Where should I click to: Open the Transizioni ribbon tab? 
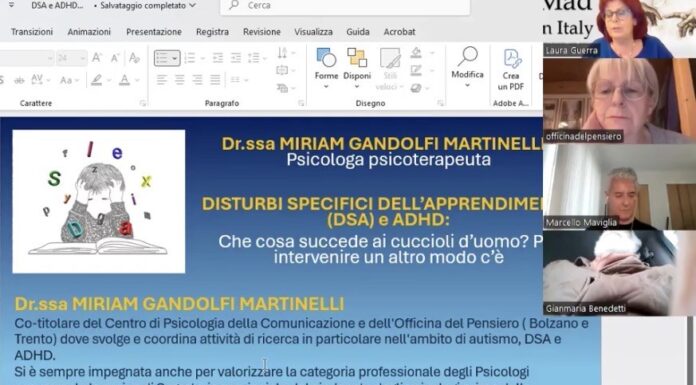pyautogui.click(x=32, y=32)
